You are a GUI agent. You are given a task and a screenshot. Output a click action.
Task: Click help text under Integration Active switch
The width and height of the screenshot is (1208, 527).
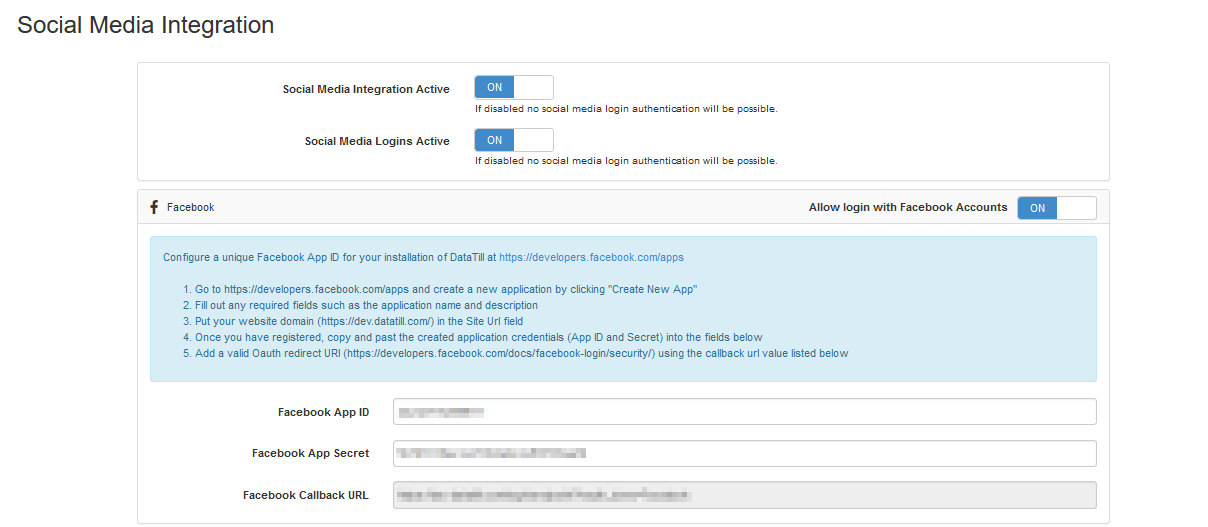pyautogui.click(x=626, y=109)
